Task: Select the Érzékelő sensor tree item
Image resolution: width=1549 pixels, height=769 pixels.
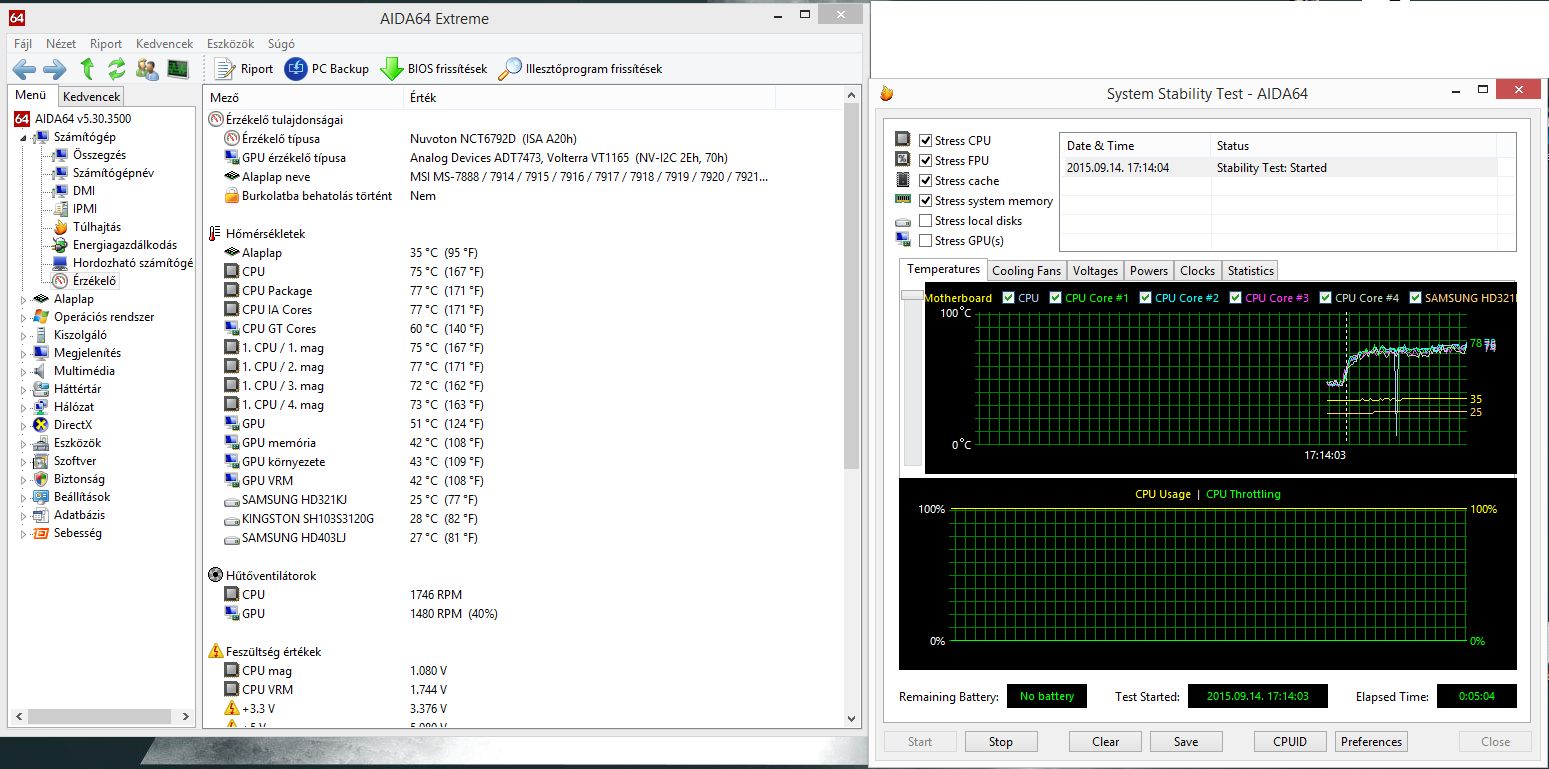Action: (x=95, y=281)
